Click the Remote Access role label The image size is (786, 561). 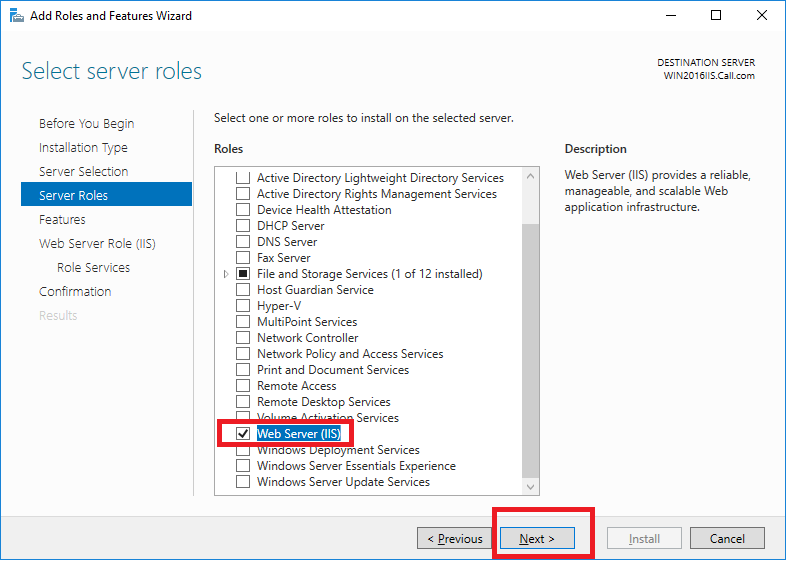click(296, 386)
